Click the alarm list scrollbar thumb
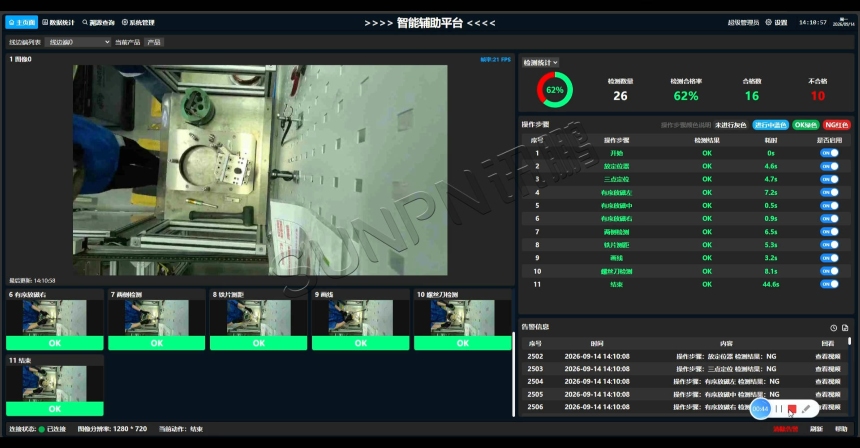 click(850, 341)
